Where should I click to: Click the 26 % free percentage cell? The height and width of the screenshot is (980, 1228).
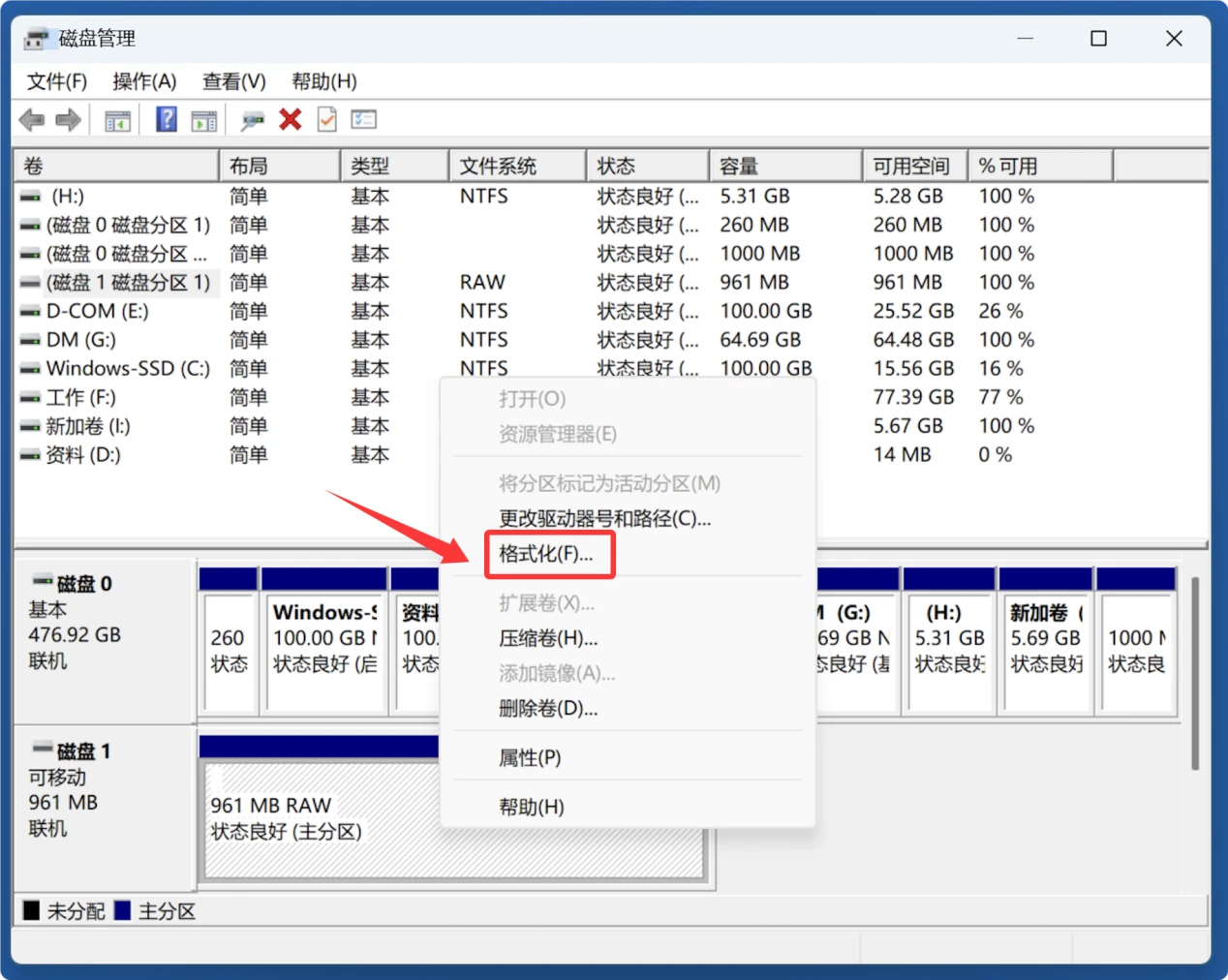pos(1000,311)
